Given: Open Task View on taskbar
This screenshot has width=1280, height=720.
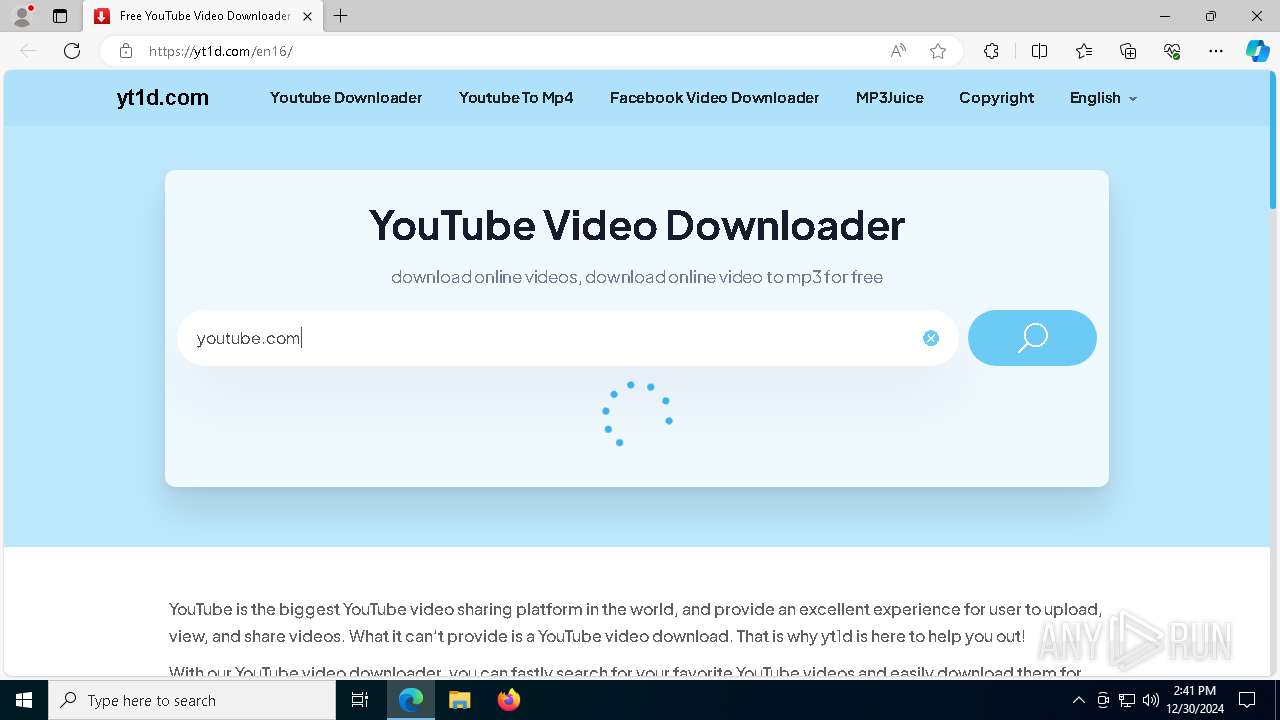Looking at the screenshot, I should point(360,700).
